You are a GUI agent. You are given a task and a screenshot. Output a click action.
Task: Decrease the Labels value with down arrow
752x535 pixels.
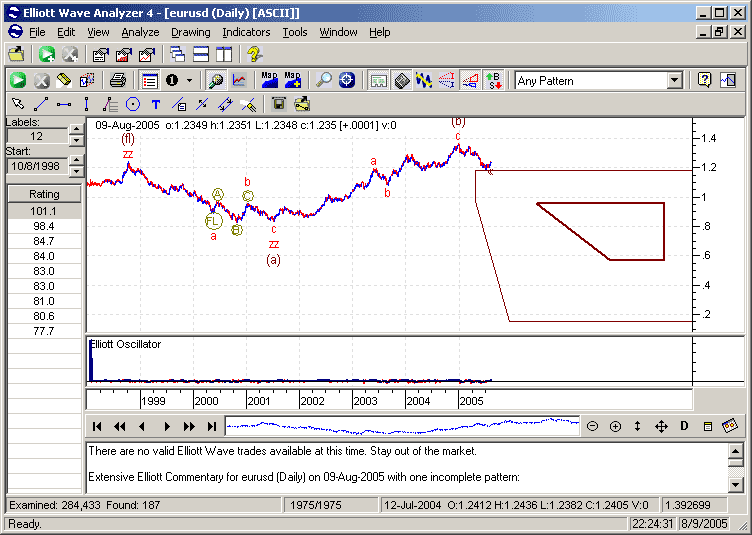76,140
